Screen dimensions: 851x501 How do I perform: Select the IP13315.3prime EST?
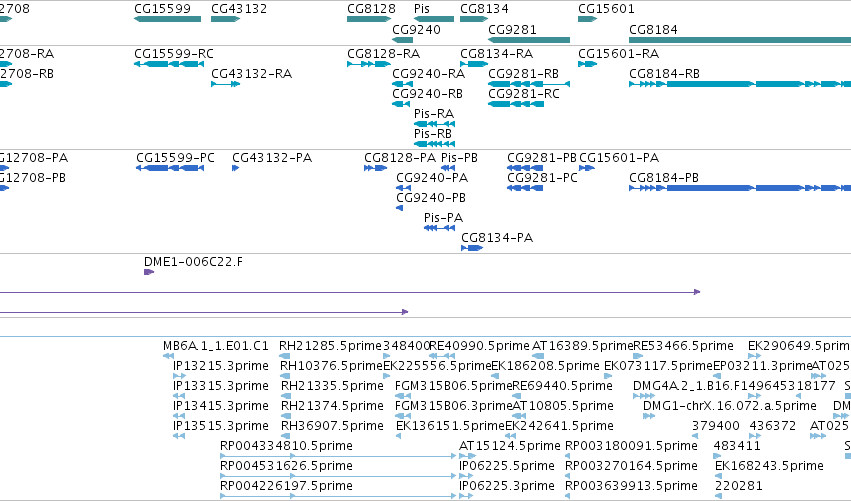tap(179, 396)
